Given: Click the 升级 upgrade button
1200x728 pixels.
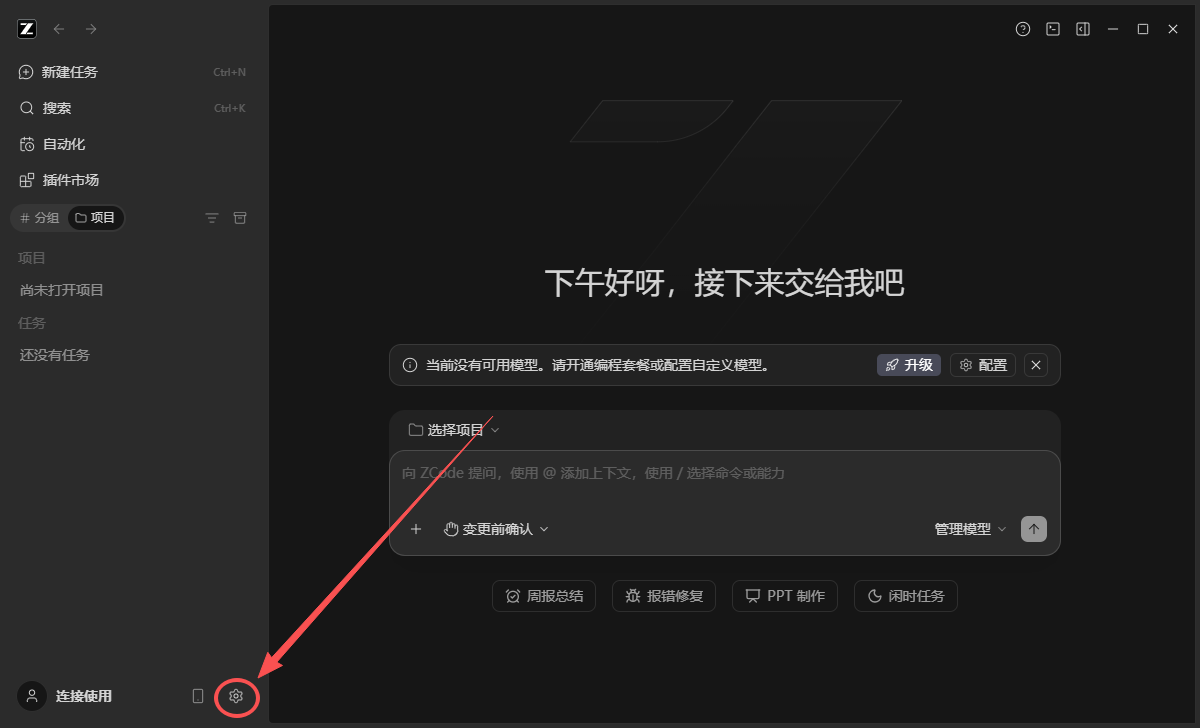Looking at the screenshot, I should coord(909,365).
